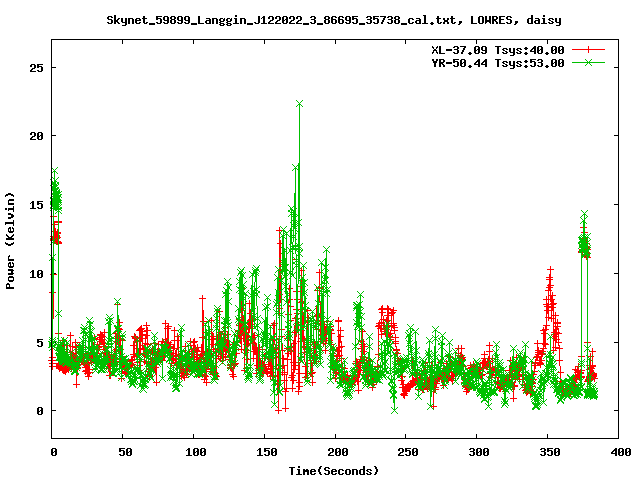
Task: Click the Power (Kelvin) y-axis label
Action: click(x=10, y=241)
